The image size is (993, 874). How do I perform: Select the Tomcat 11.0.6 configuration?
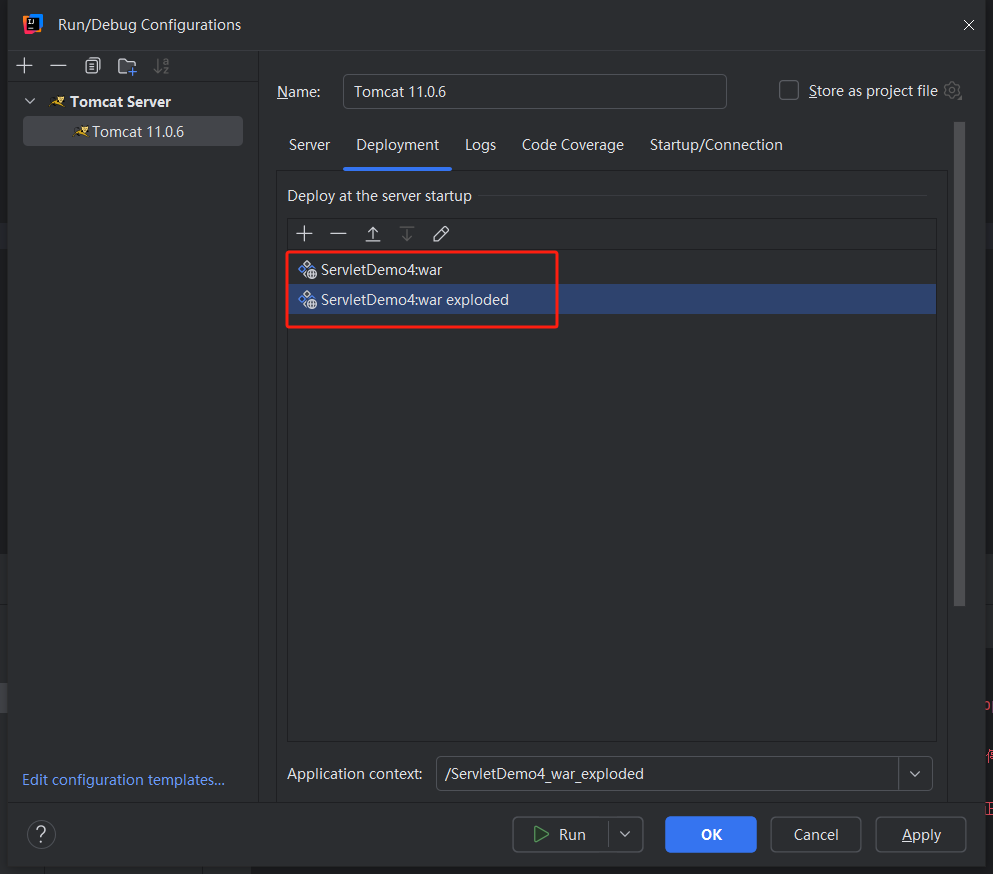133,131
